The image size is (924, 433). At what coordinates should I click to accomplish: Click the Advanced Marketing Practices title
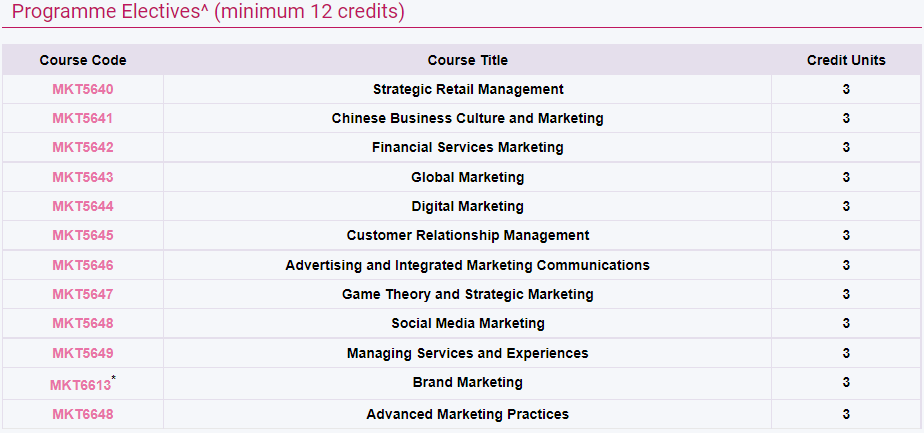[467, 414]
